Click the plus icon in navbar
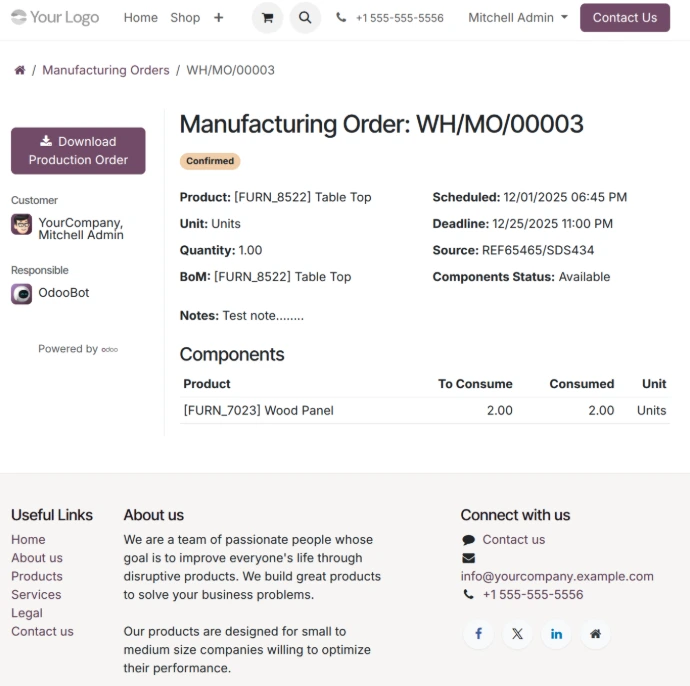Image resolution: width=690 pixels, height=686 pixels. pos(219,18)
